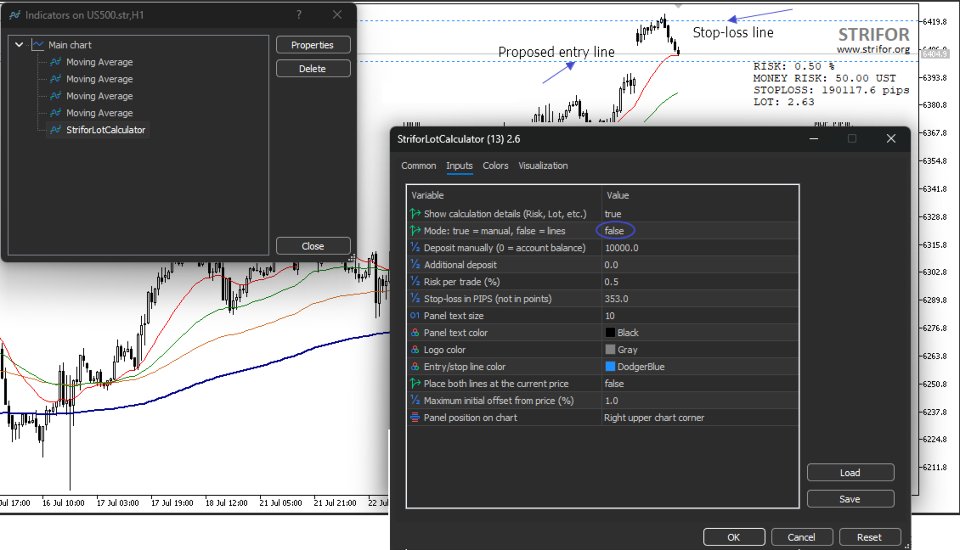Click the Deposit manually parameter icon
Image resolution: width=960 pixels, height=550 pixels.
pos(415,248)
